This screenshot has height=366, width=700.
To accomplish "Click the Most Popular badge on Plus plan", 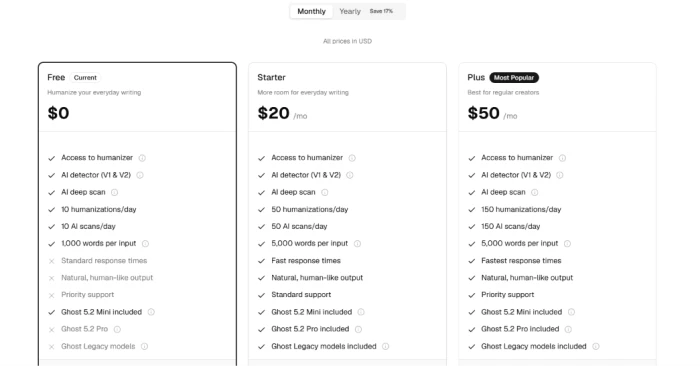I will [x=514, y=78].
